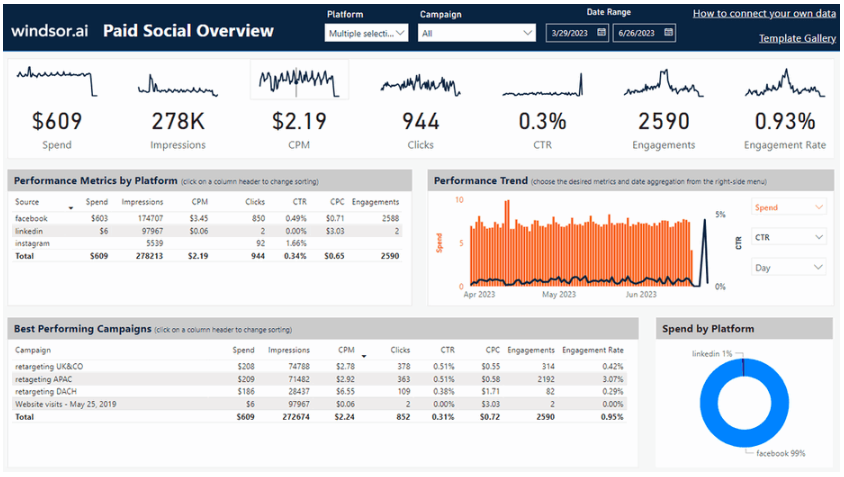The image size is (844, 477).
Task: Expand the CTR metric dropdown in Performance Trend
Action: pyautogui.click(x=789, y=237)
